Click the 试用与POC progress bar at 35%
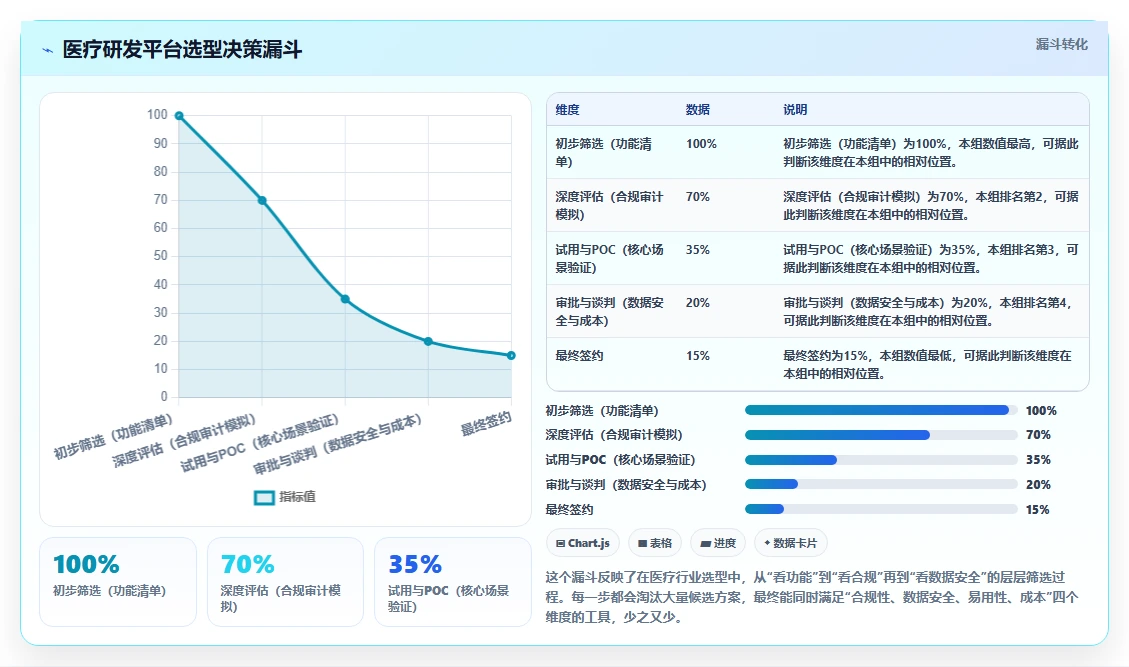Image resolution: width=1129 pixels, height=667 pixels. click(x=881, y=460)
